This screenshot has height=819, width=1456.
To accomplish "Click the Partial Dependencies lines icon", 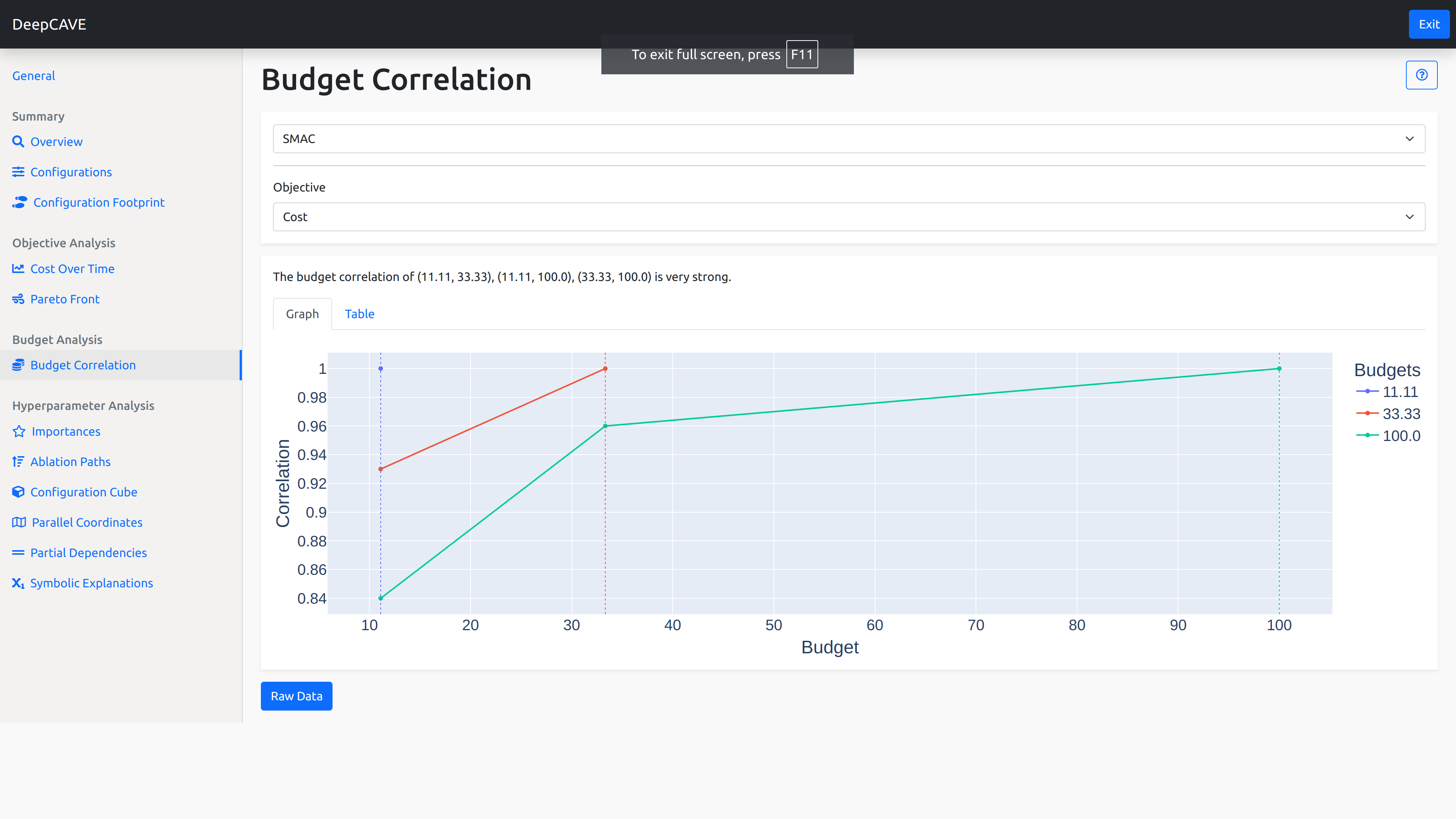I will coord(18,553).
